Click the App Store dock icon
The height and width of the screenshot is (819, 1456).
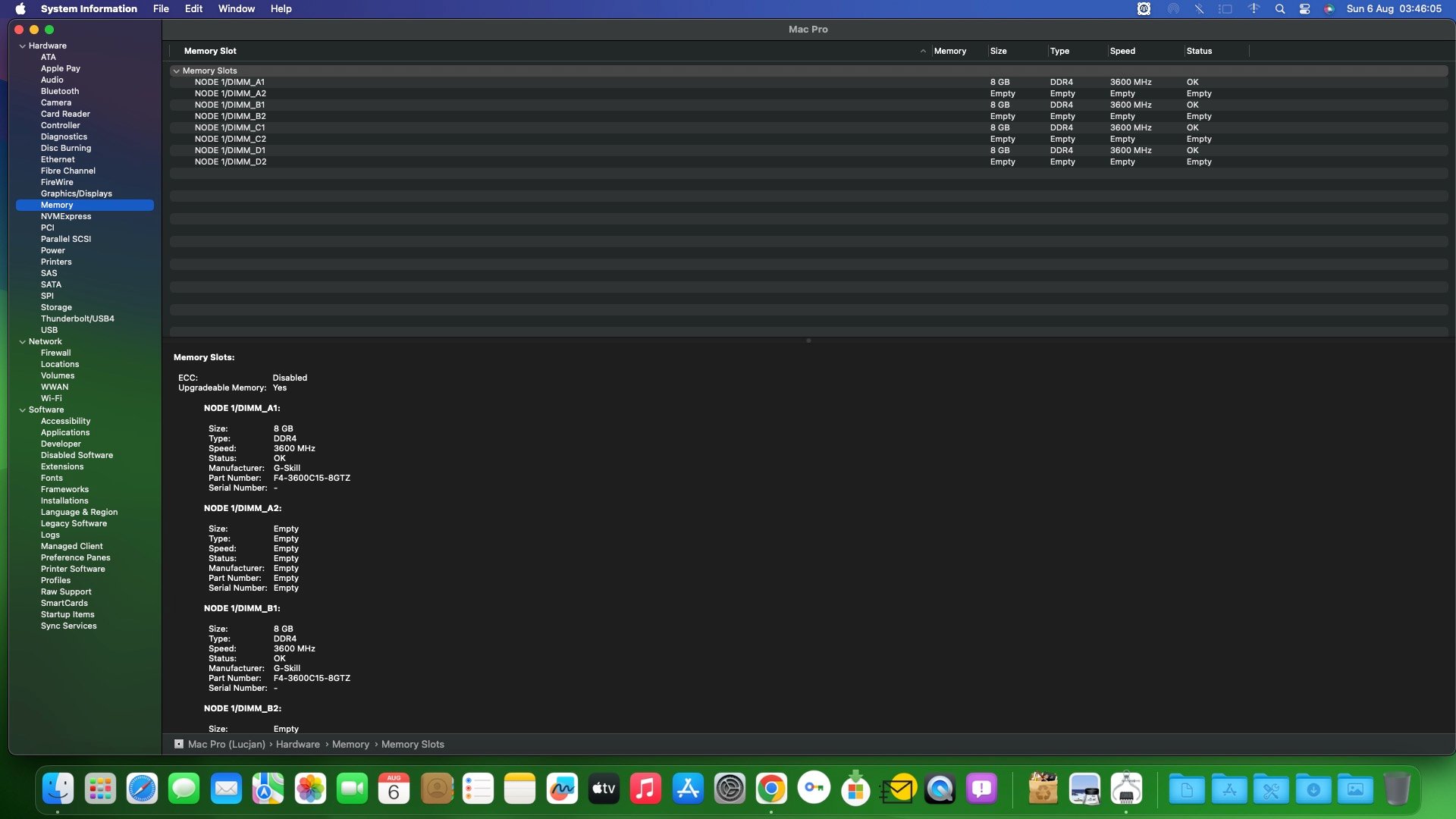click(688, 789)
